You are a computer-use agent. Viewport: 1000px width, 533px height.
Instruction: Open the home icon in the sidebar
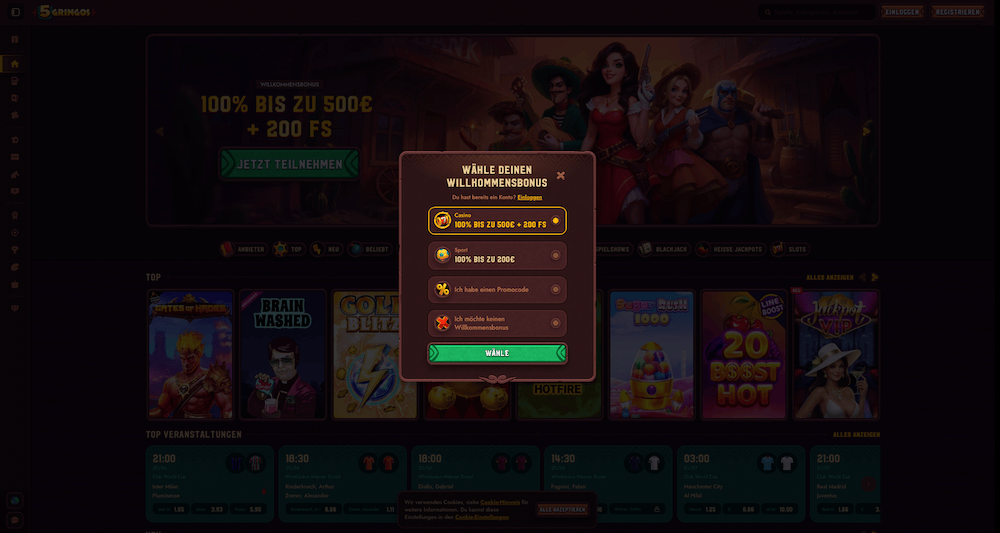click(15, 64)
